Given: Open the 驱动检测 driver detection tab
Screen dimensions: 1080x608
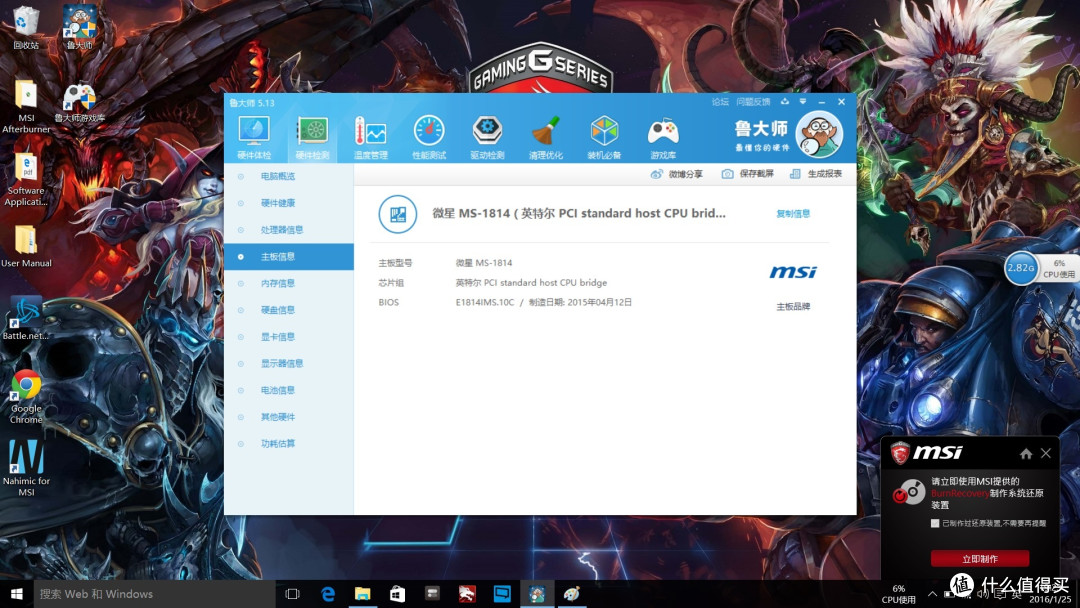Looking at the screenshot, I should pos(487,138).
